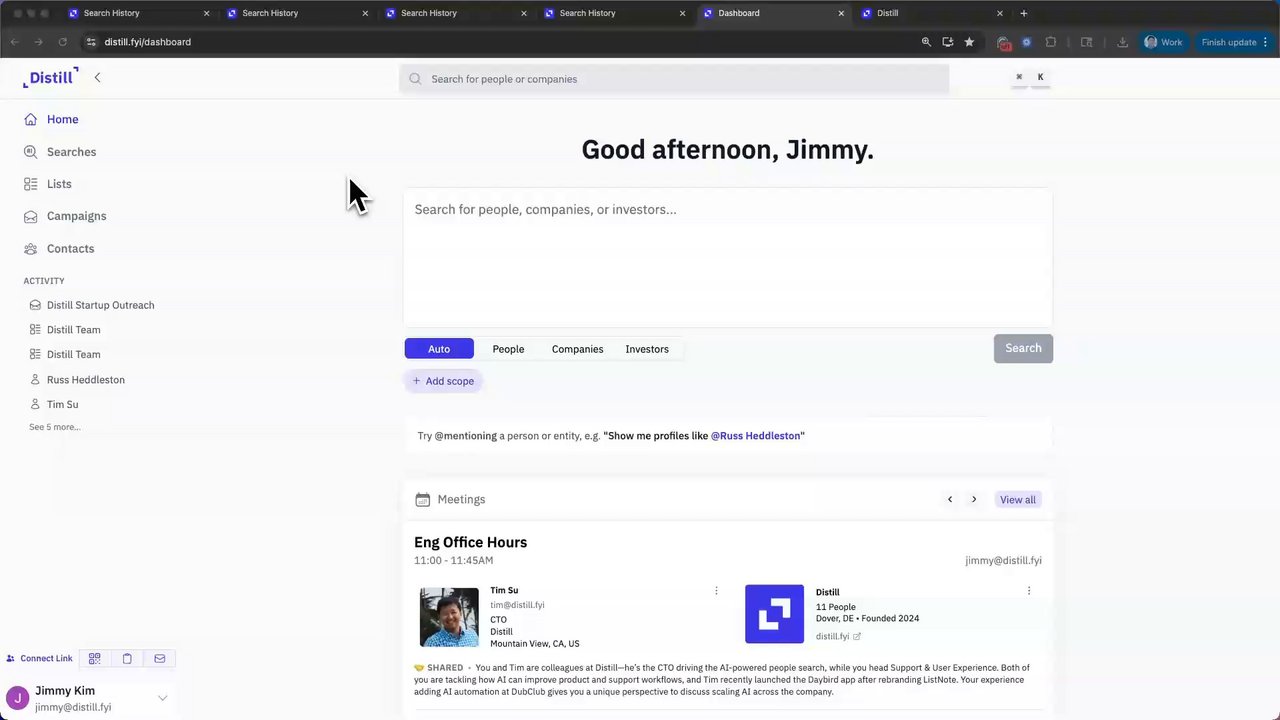The height and width of the screenshot is (720, 1280).
Task: Open Tim Su's three-dot options menu
Action: 716,591
